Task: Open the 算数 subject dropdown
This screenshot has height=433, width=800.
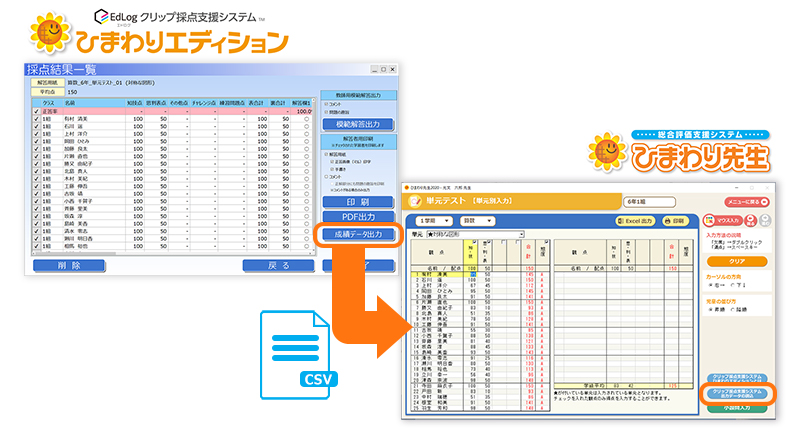Action: pyautogui.click(x=478, y=221)
